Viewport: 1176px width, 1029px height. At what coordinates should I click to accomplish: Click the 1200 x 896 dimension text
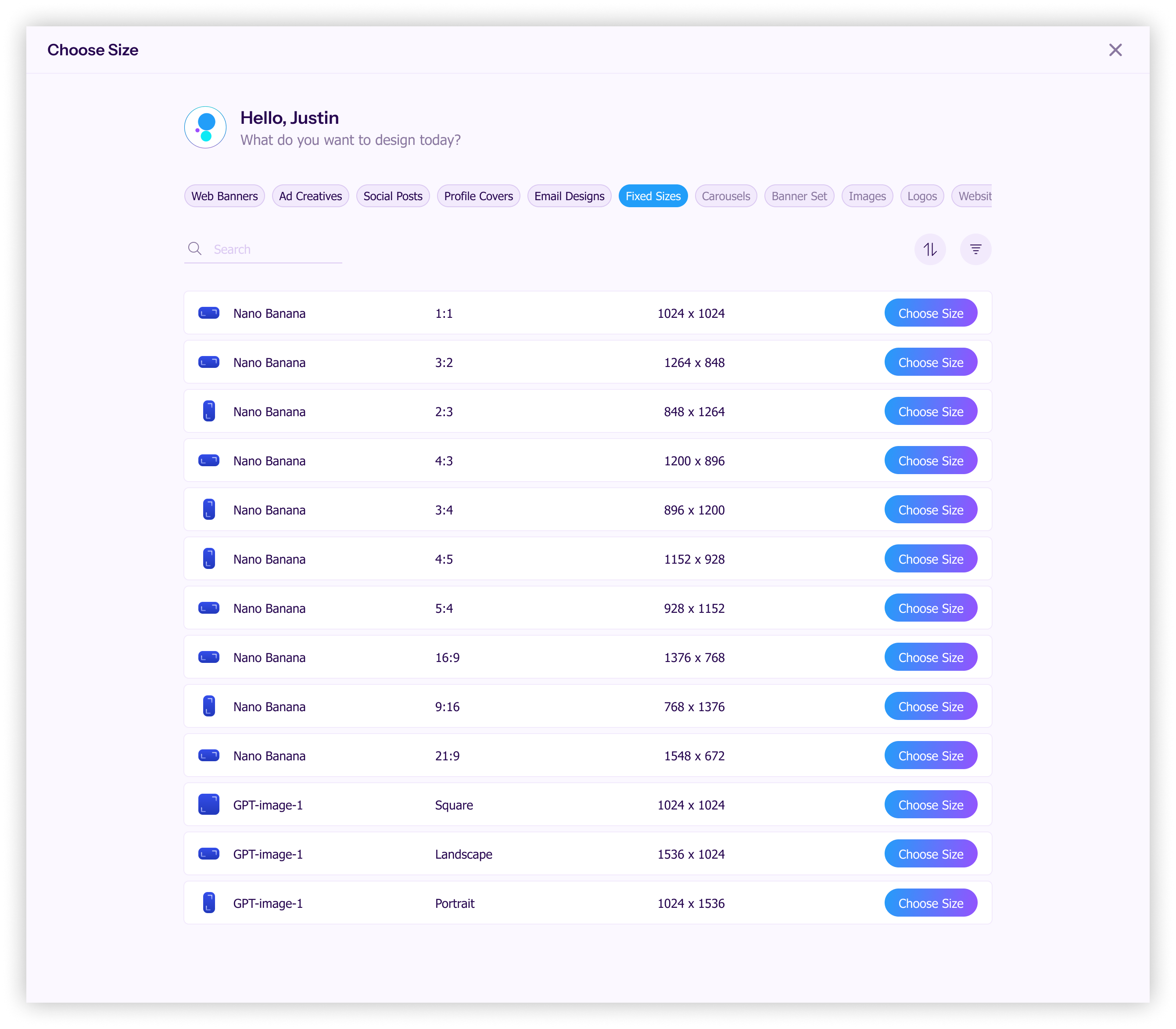695,461
